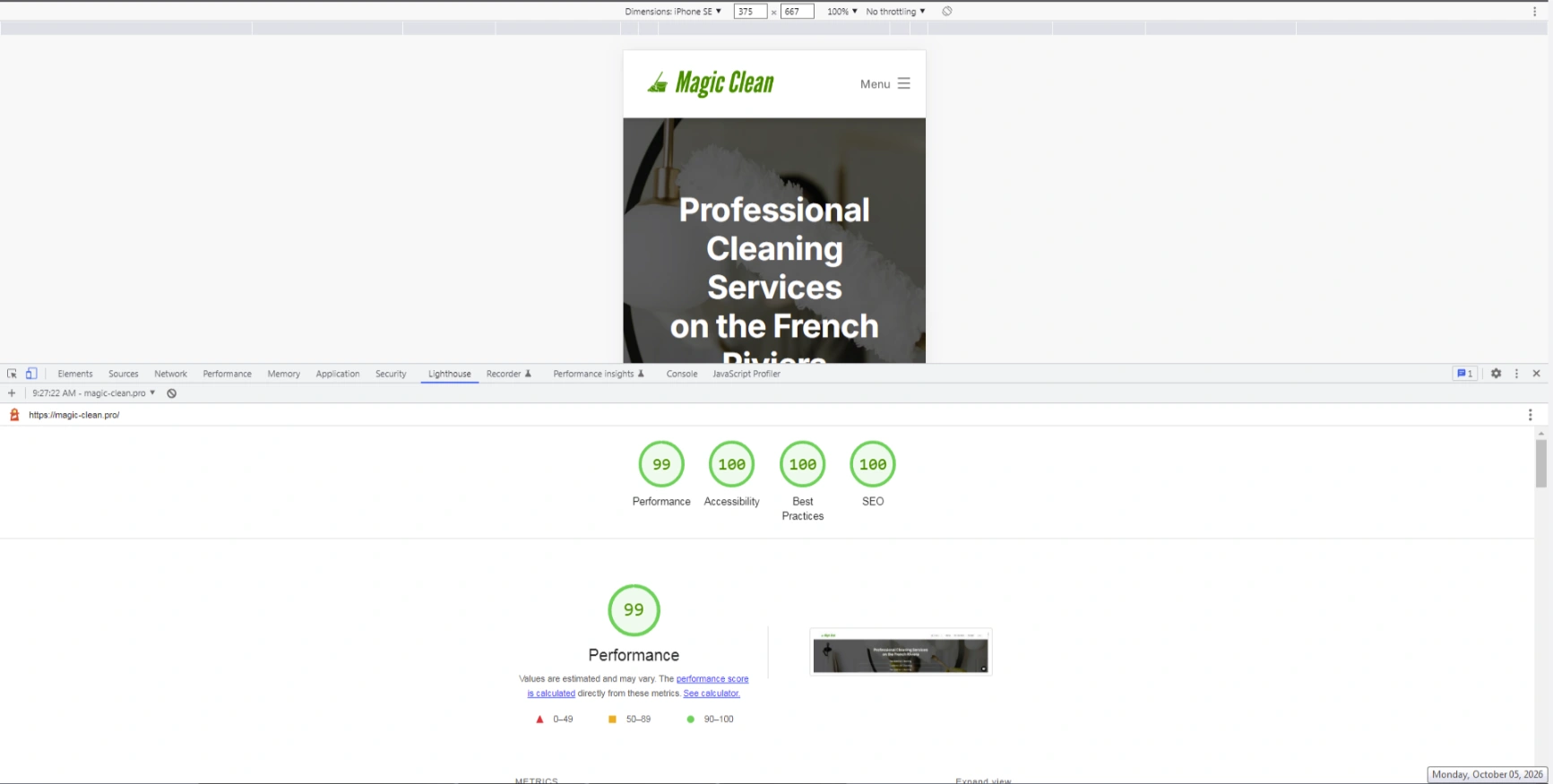Toggle the device toolbar icon
Screen dimensions: 1553x784
coord(31,374)
